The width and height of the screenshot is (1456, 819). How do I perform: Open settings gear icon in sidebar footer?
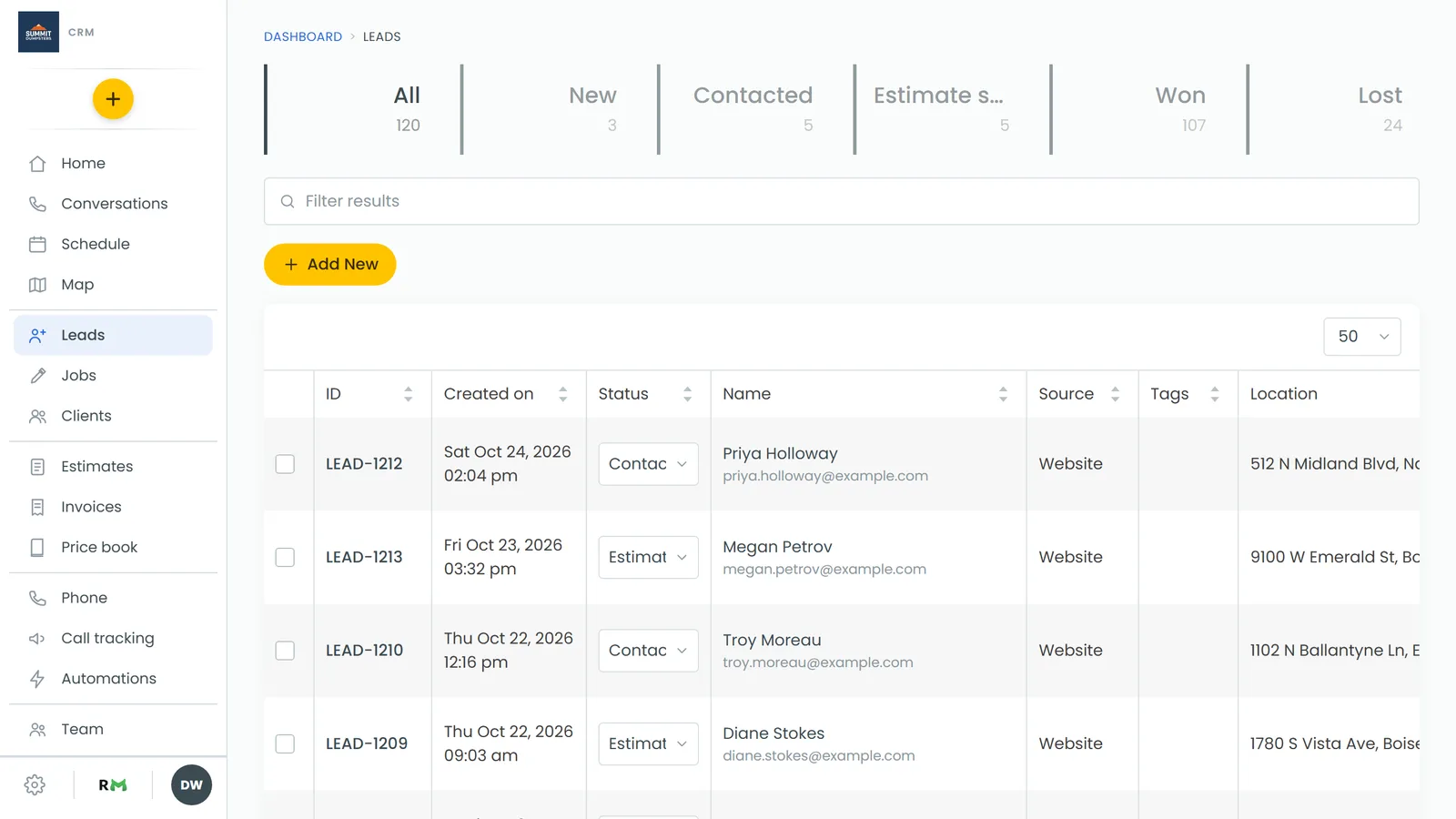pos(35,785)
